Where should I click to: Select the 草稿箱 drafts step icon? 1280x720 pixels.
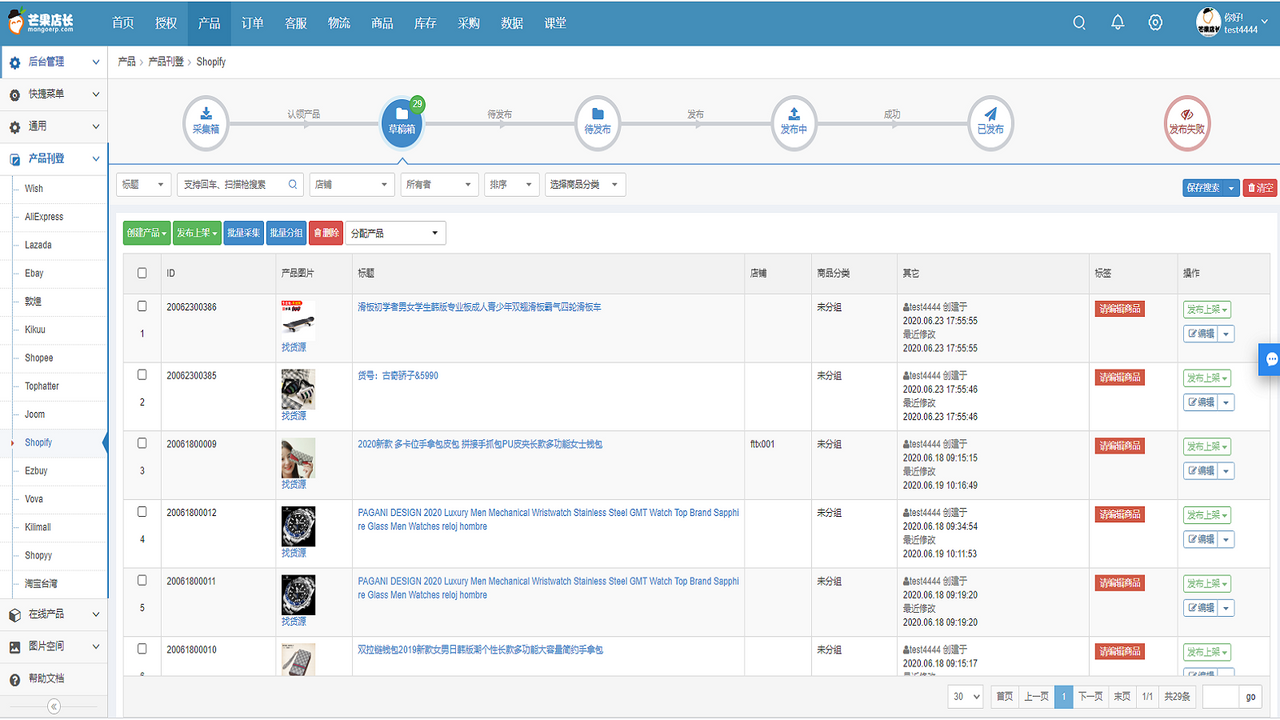(x=402, y=123)
